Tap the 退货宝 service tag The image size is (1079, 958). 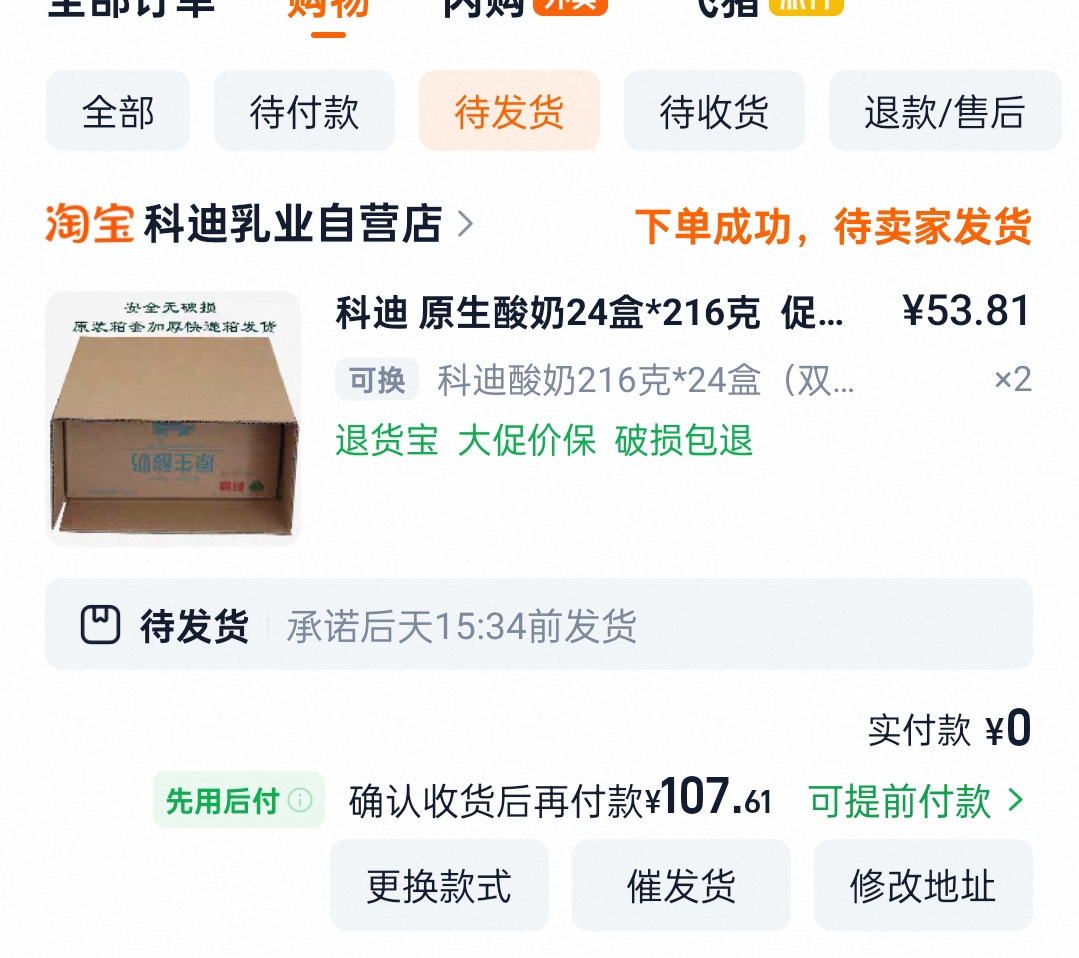coord(387,440)
